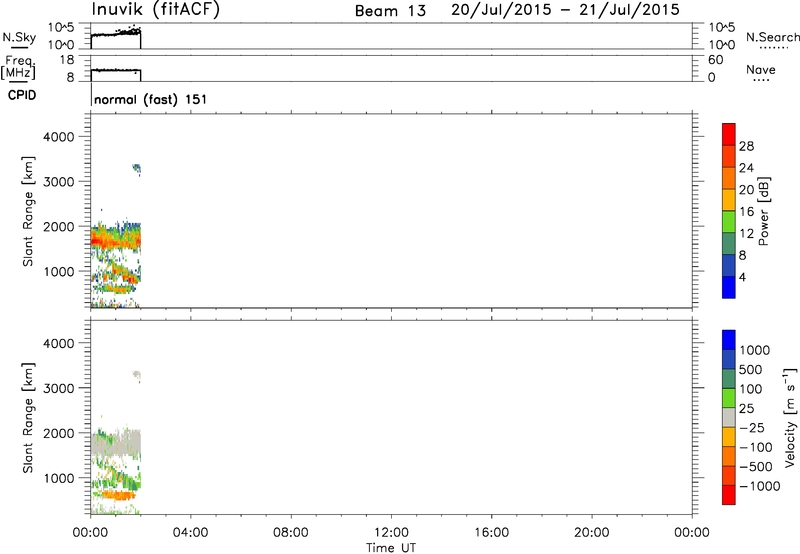Viewport: 800px width, 554px height.
Task: Click the 60 label on right of frequency panel
Action: click(x=716, y=60)
